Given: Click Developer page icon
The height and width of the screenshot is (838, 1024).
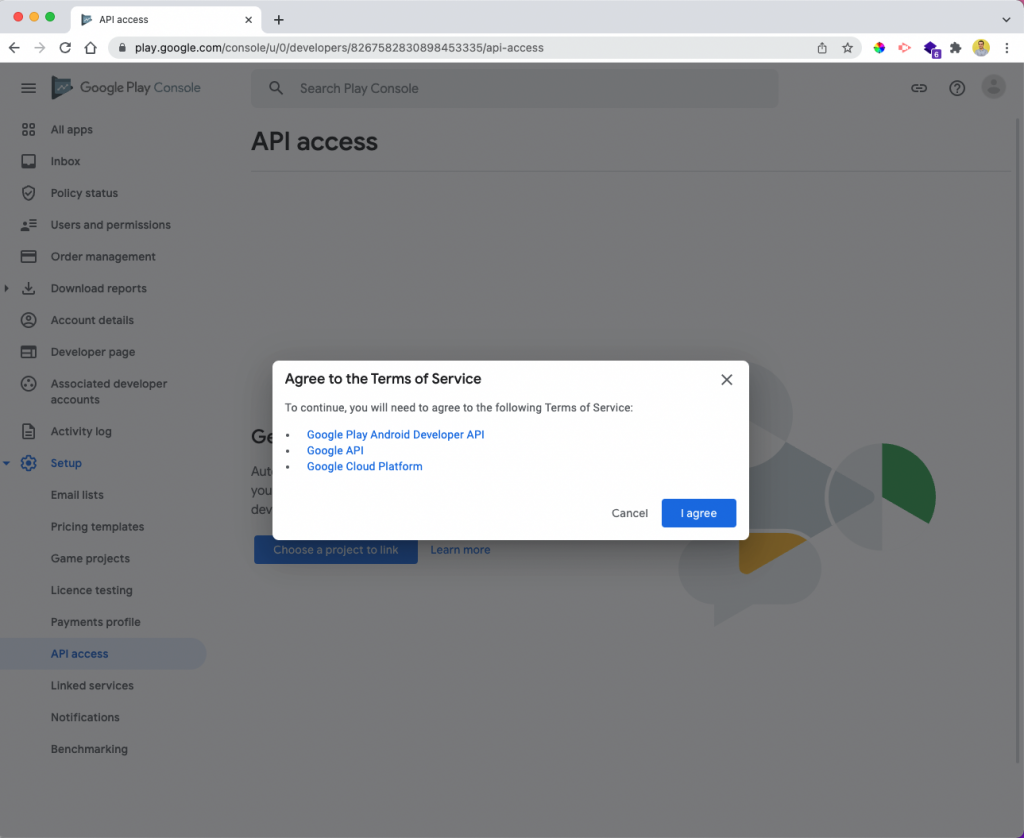Looking at the screenshot, I should pos(28,352).
